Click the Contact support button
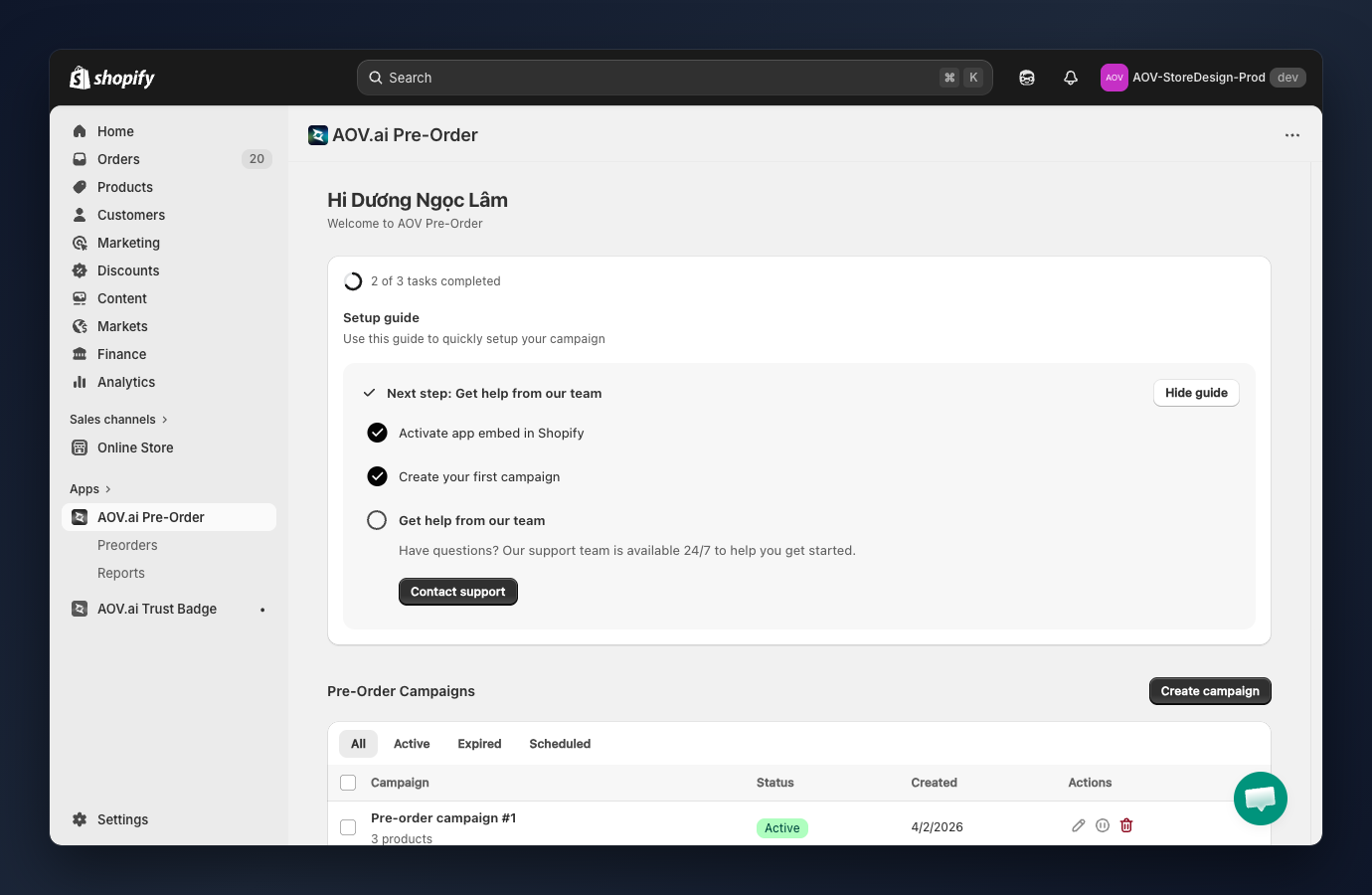 [x=458, y=592]
